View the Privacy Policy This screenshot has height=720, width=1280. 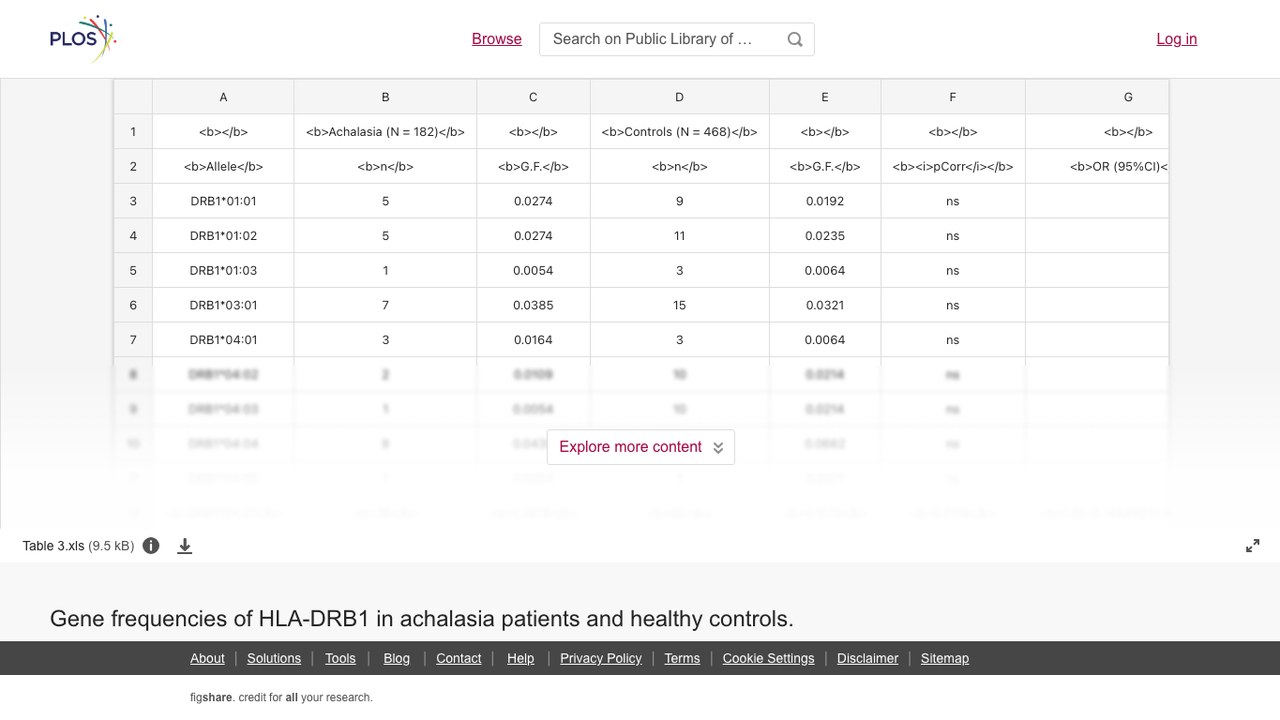pos(601,658)
